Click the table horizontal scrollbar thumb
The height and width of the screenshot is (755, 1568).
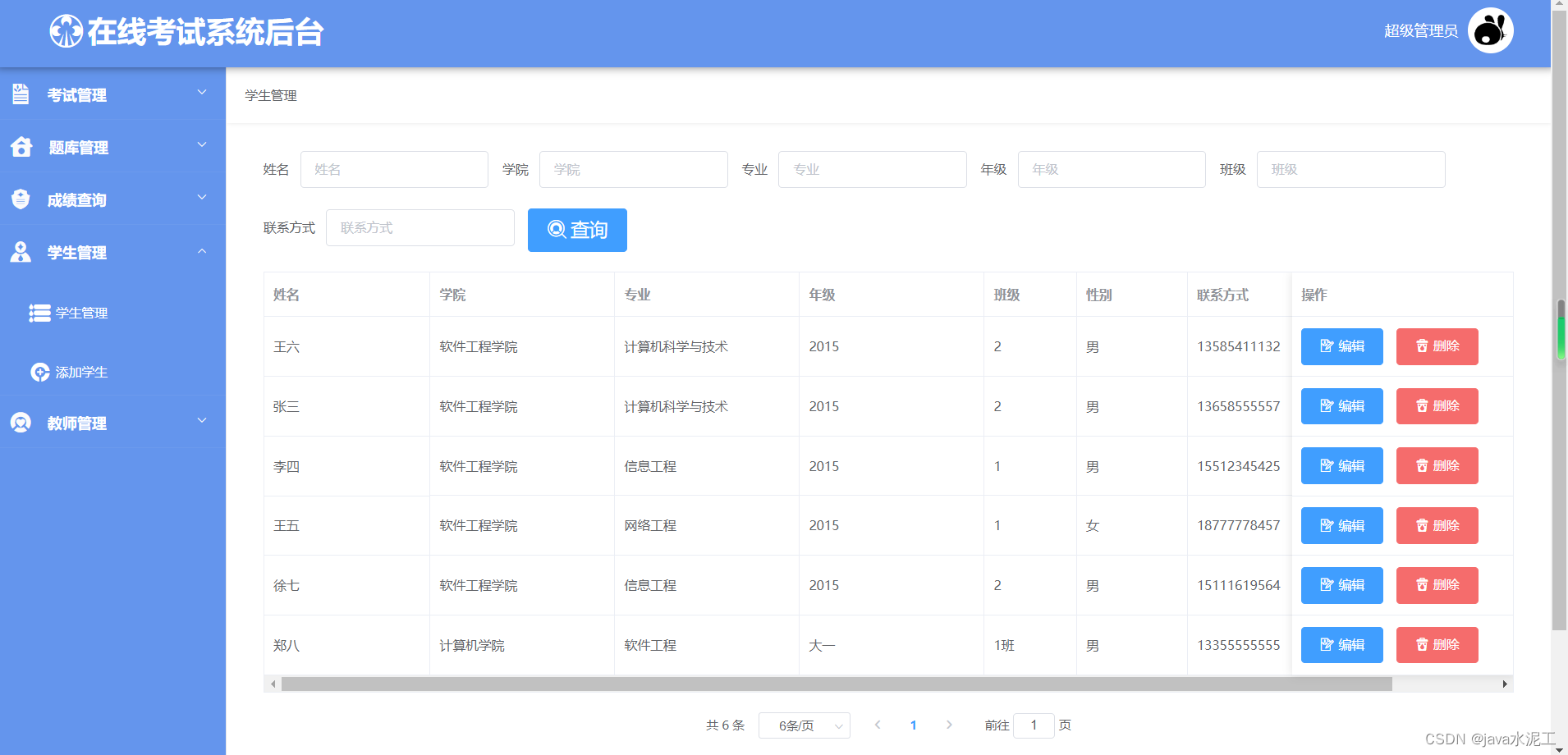tap(837, 684)
